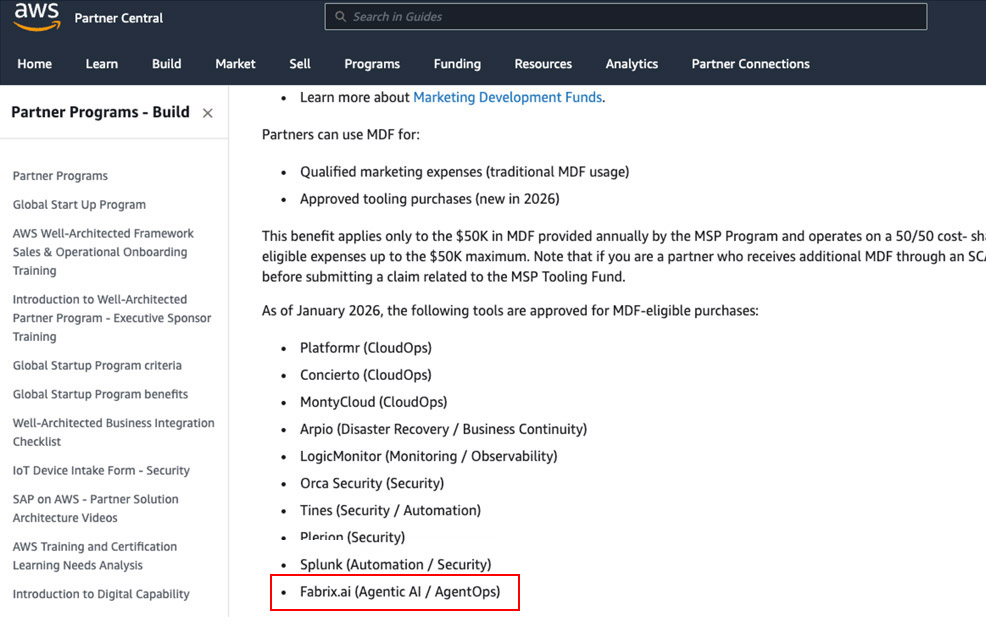Click 'Qualified marketing expenses' bullet
The height and width of the screenshot is (633, 986).
pyautogui.click(x=464, y=172)
